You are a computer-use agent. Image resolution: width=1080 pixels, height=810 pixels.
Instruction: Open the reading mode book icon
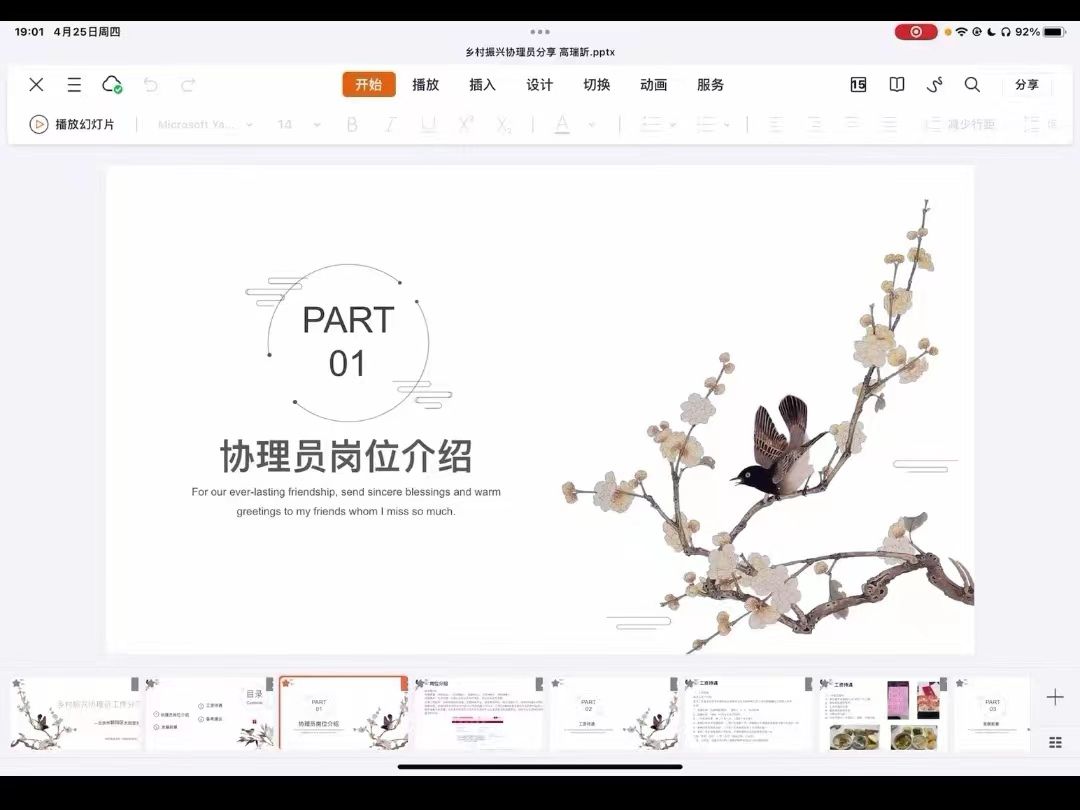tap(897, 85)
